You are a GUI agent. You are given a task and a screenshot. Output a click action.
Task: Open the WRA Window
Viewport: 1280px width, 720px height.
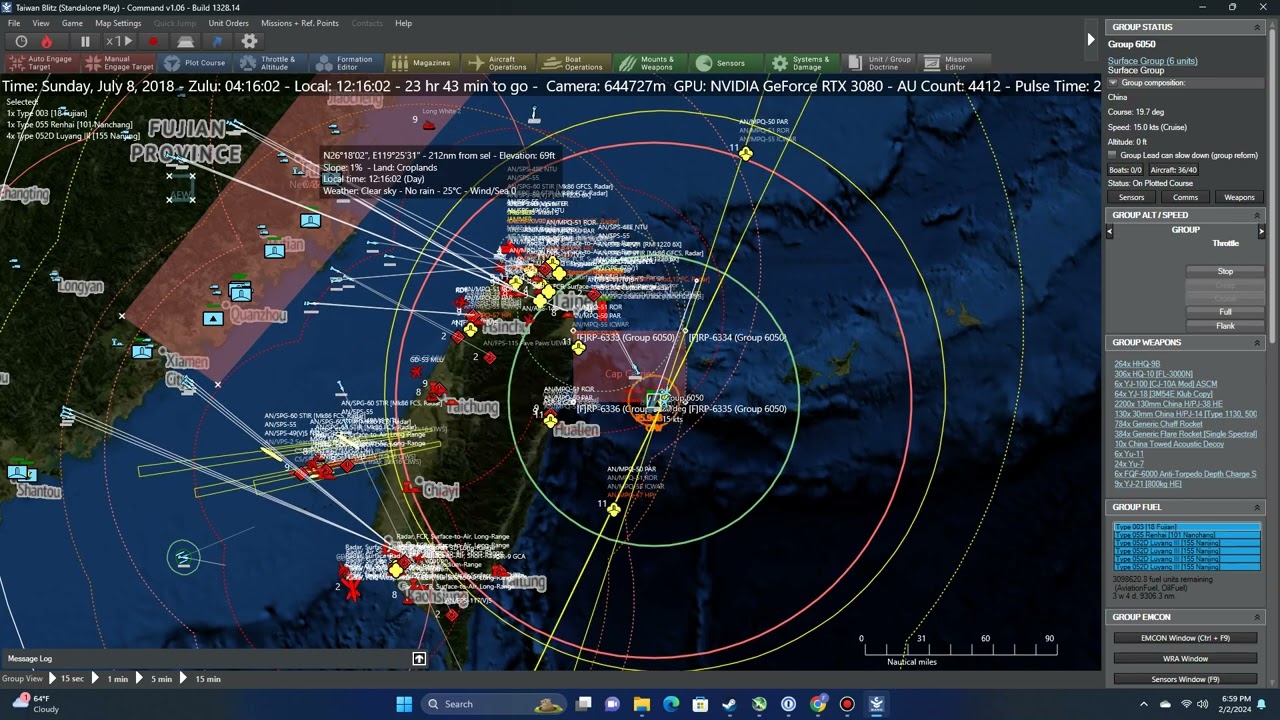point(1185,659)
